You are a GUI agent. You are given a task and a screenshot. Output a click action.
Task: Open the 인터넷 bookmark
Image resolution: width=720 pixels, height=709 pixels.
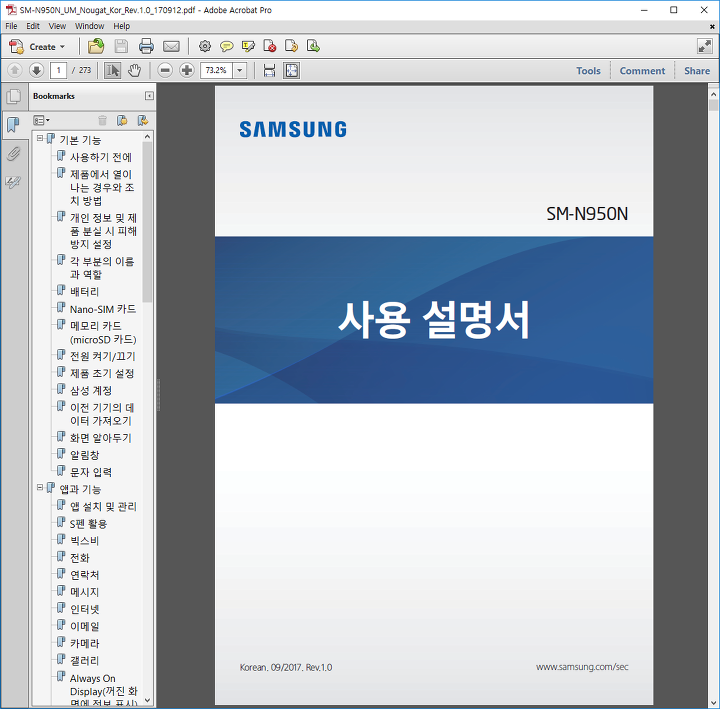tap(84, 609)
